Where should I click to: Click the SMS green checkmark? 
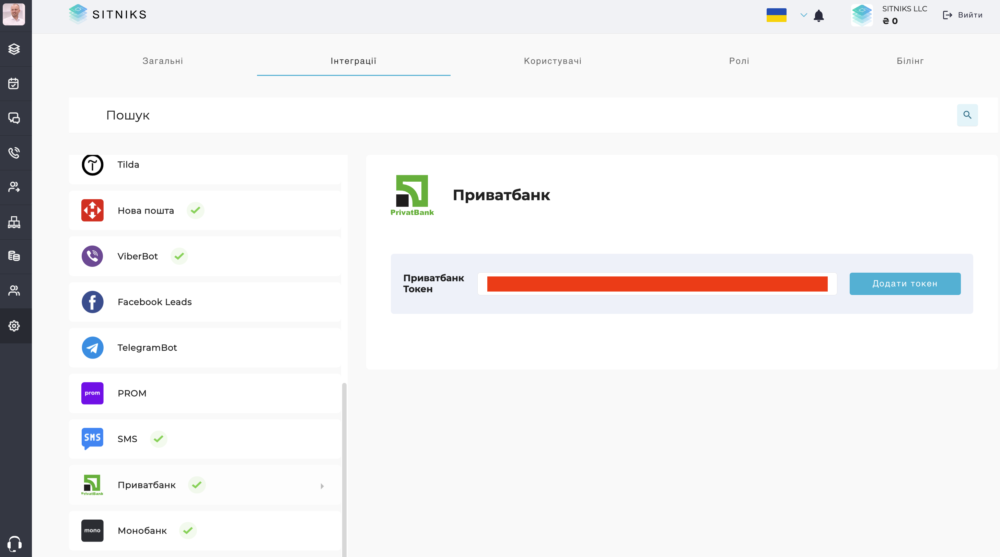click(x=158, y=438)
